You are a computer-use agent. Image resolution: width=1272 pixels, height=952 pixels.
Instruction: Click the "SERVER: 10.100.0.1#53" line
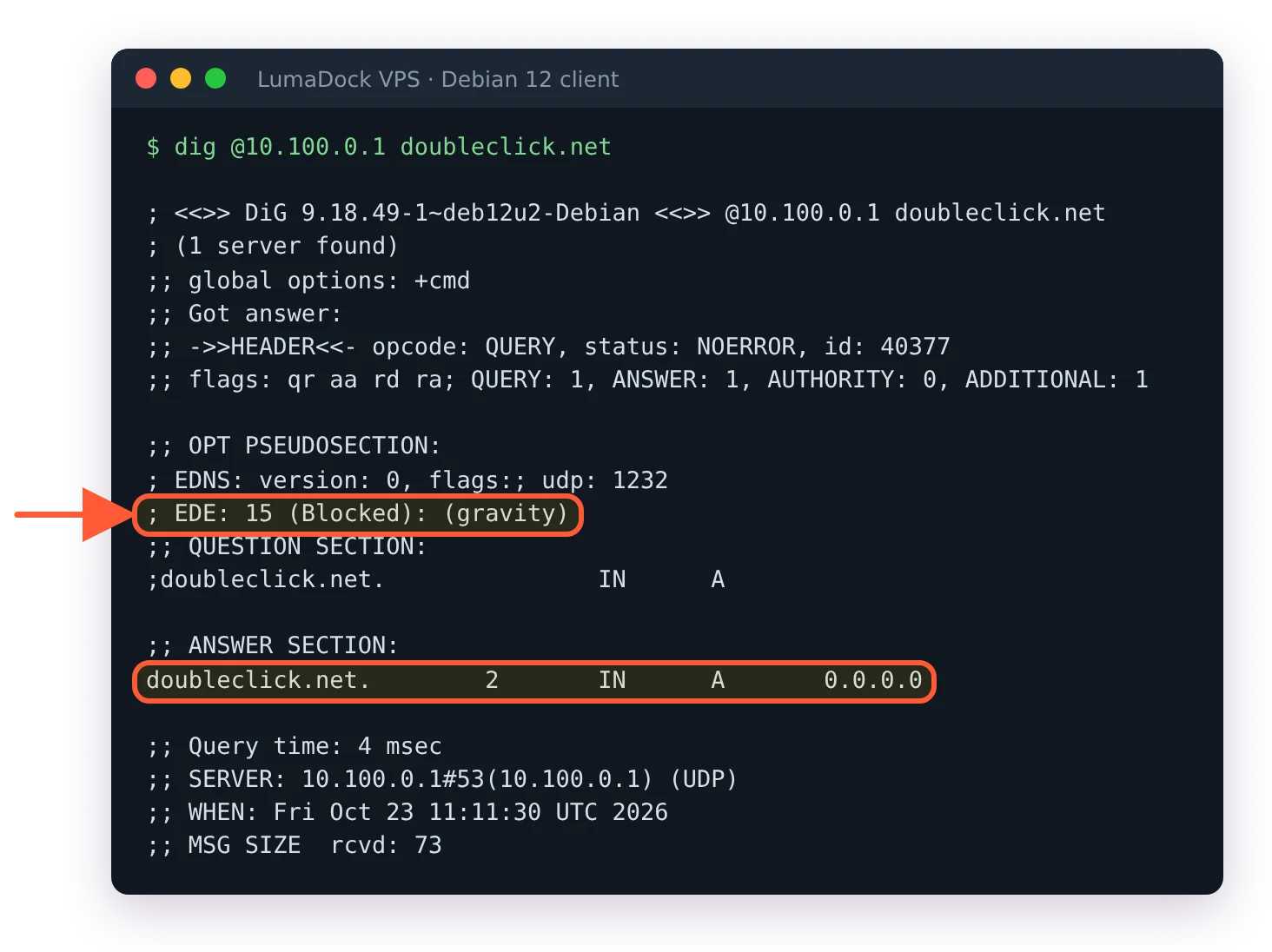click(x=441, y=779)
